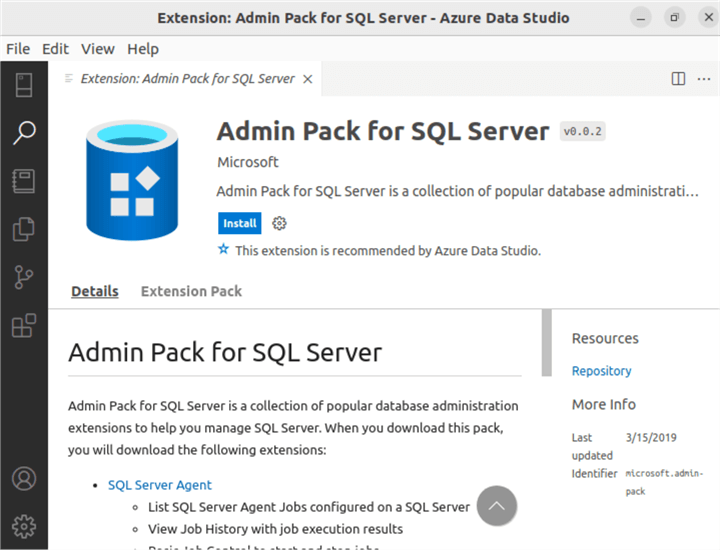Click the Manage gear in activity bar
This screenshot has width=720, height=550.
[x=23, y=525]
